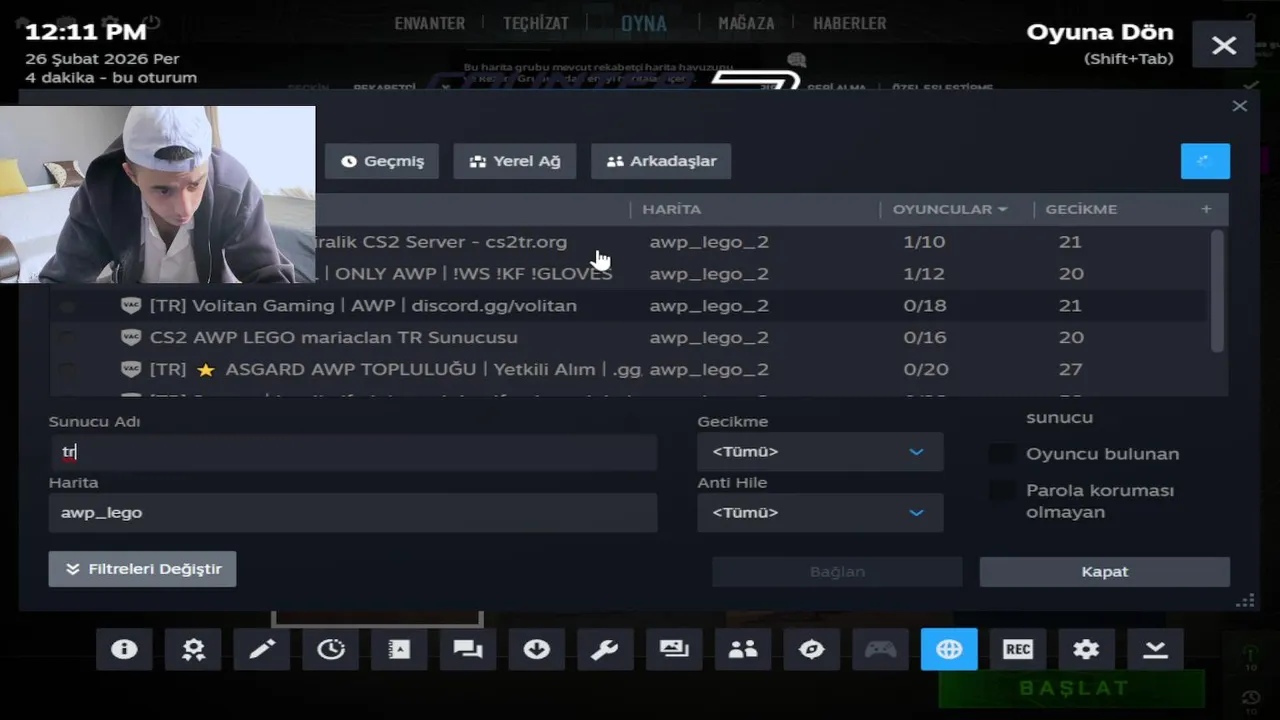Click the star icon in ASGARD row

point(206,369)
